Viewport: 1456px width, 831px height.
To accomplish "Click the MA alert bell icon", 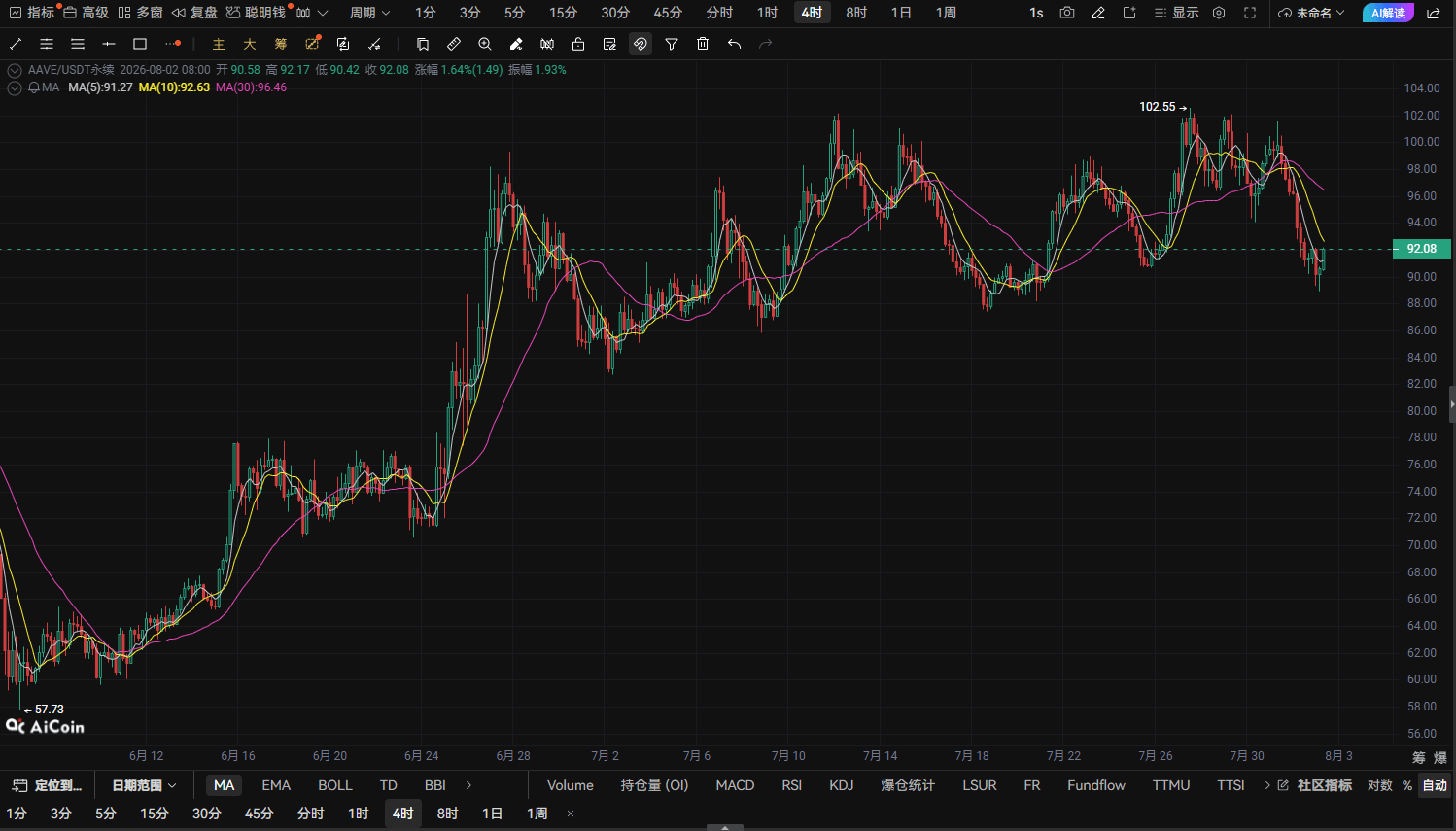I will [x=34, y=87].
